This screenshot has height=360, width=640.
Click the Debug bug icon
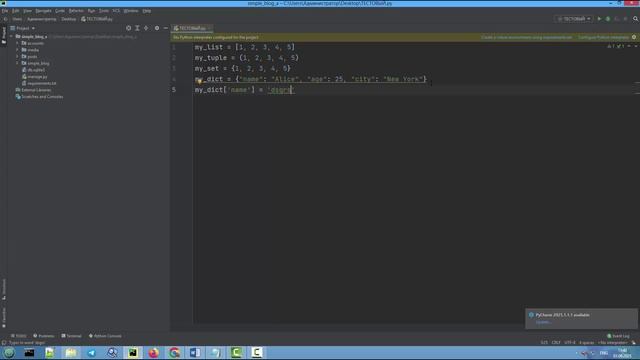pyautogui.click(x=608, y=19)
